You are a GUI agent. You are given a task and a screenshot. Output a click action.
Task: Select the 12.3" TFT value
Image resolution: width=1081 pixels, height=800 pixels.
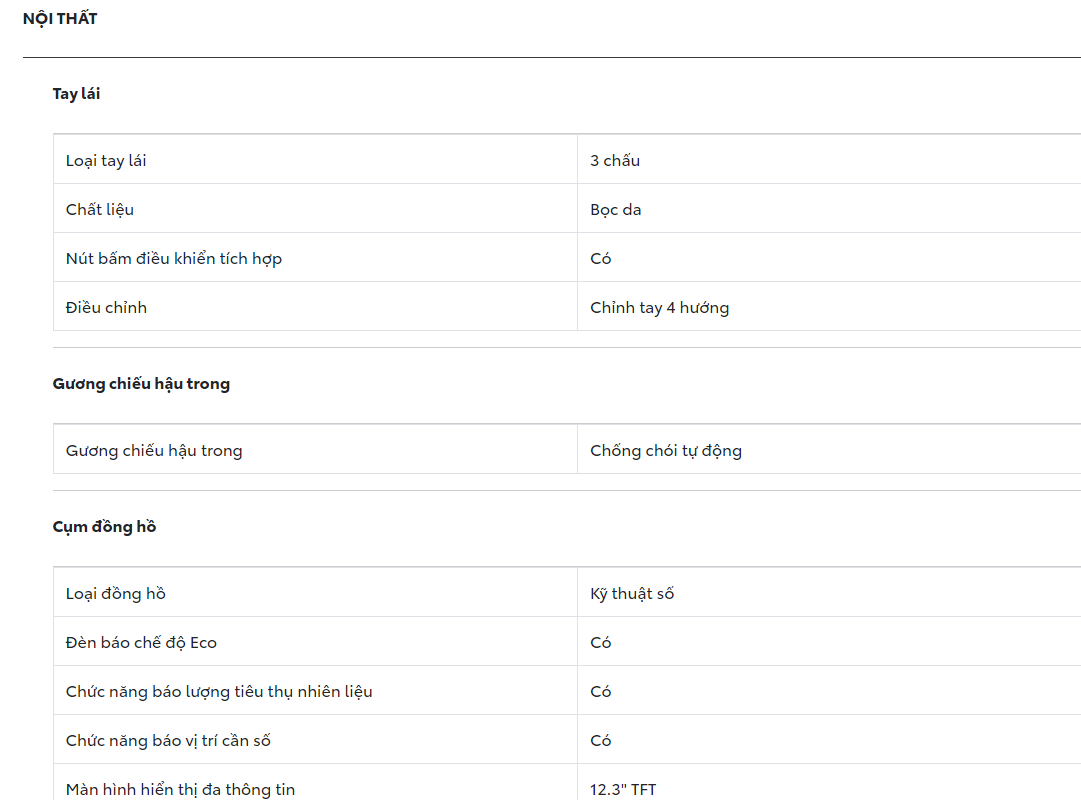pyautogui.click(x=623, y=790)
